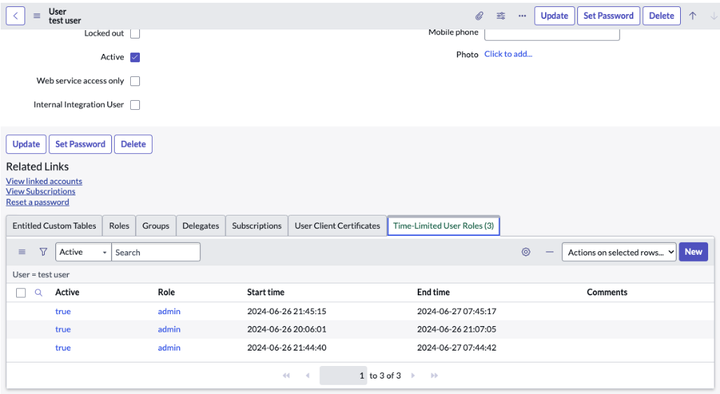Click the Set Password button in header
The image size is (720, 394).
608,16
